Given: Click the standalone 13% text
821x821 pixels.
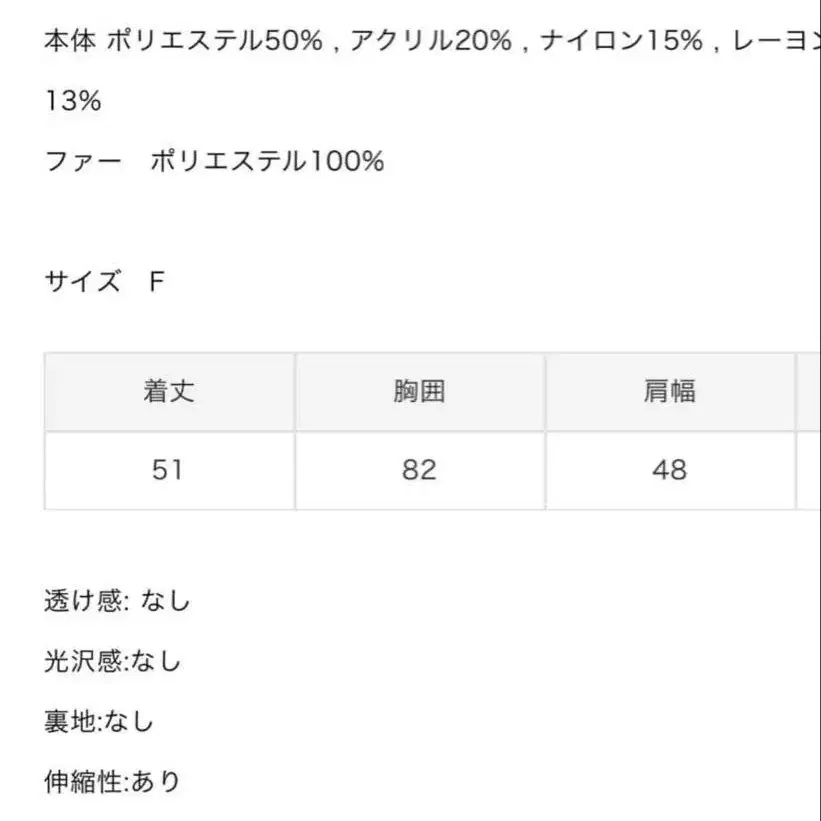Looking at the screenshot, I should (x=73, y=101).
